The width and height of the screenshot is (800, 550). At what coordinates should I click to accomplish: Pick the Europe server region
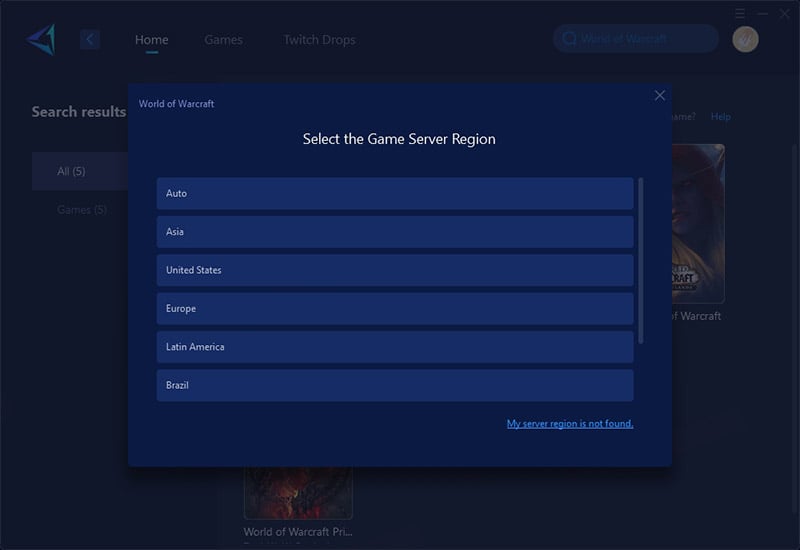pos(394,309)
